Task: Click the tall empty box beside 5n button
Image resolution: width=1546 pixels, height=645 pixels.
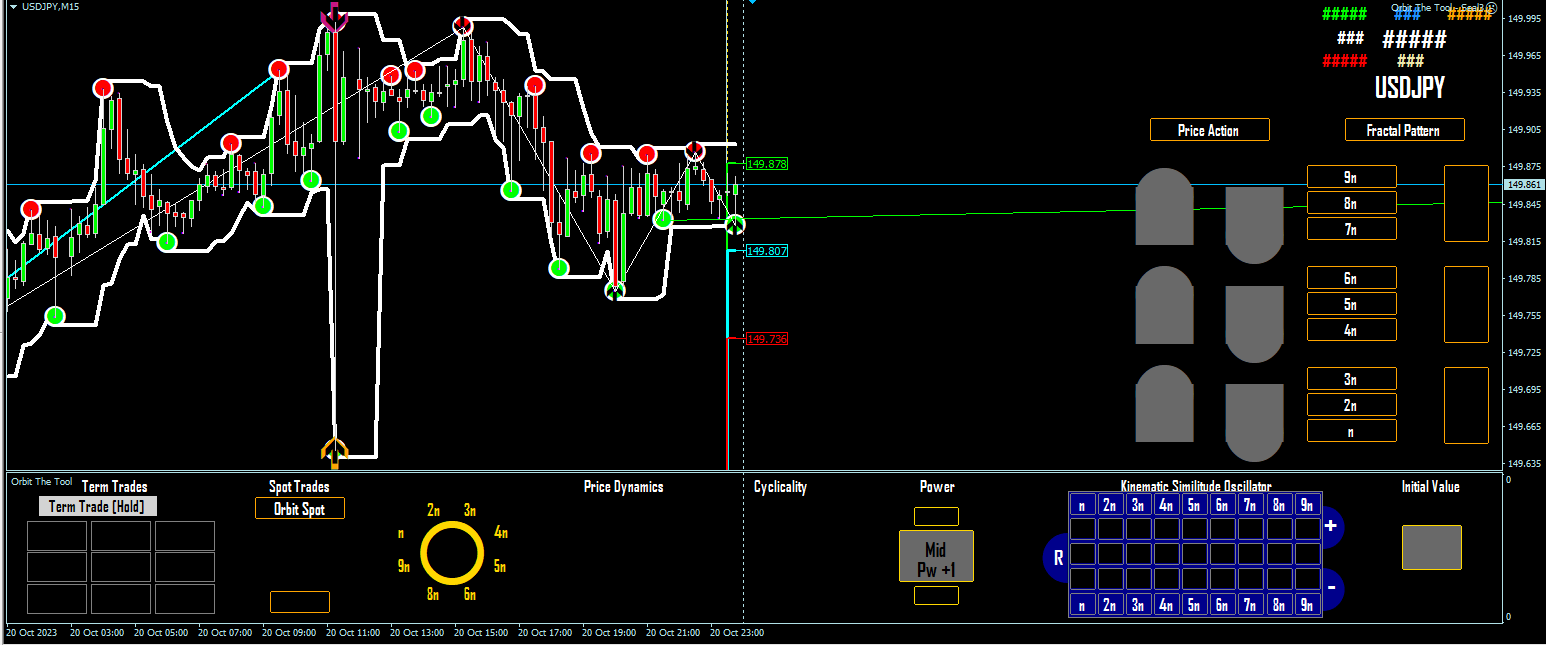Action: [1466, 304]
